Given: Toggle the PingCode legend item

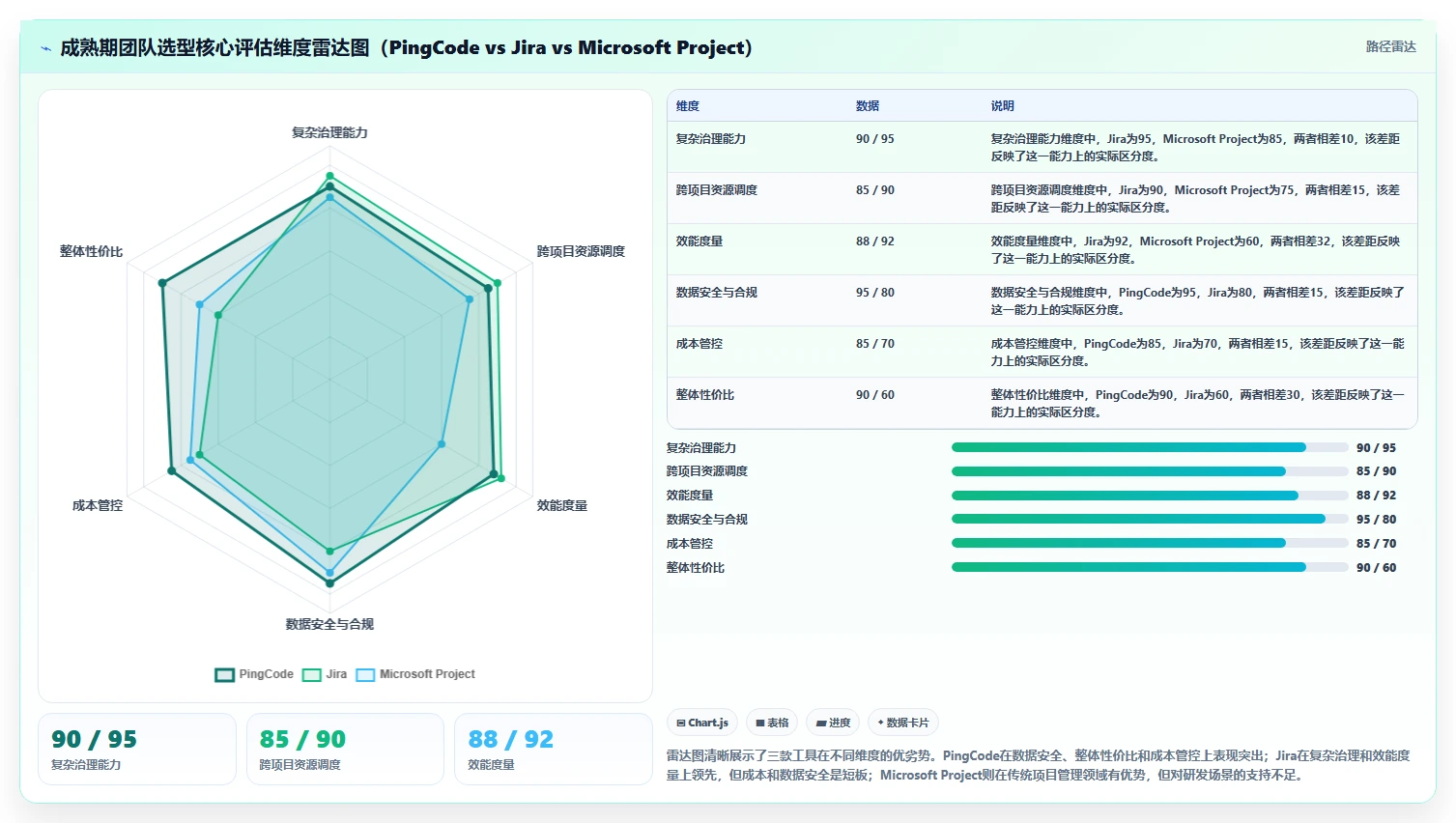Looking at the screenshot, I should 254,674.
